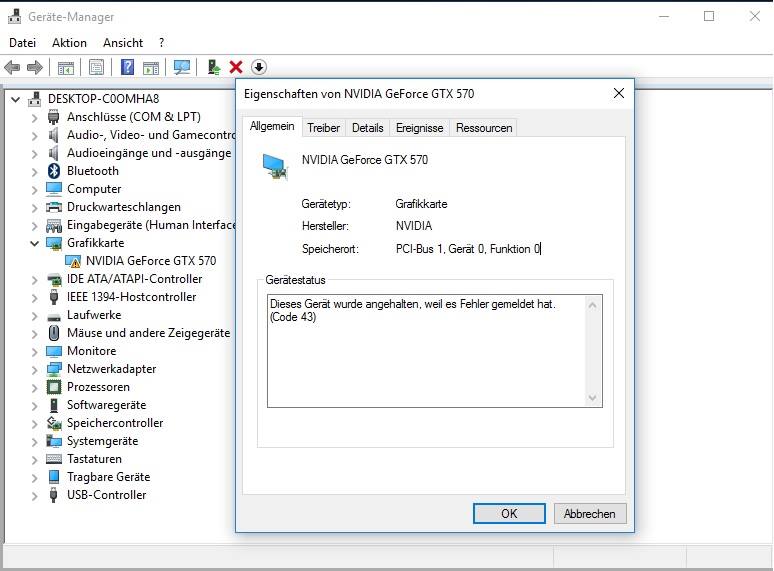Select NVIDIA GeForce GTX 570 tree entry
The image size is (774, 571).
point(151,261)
